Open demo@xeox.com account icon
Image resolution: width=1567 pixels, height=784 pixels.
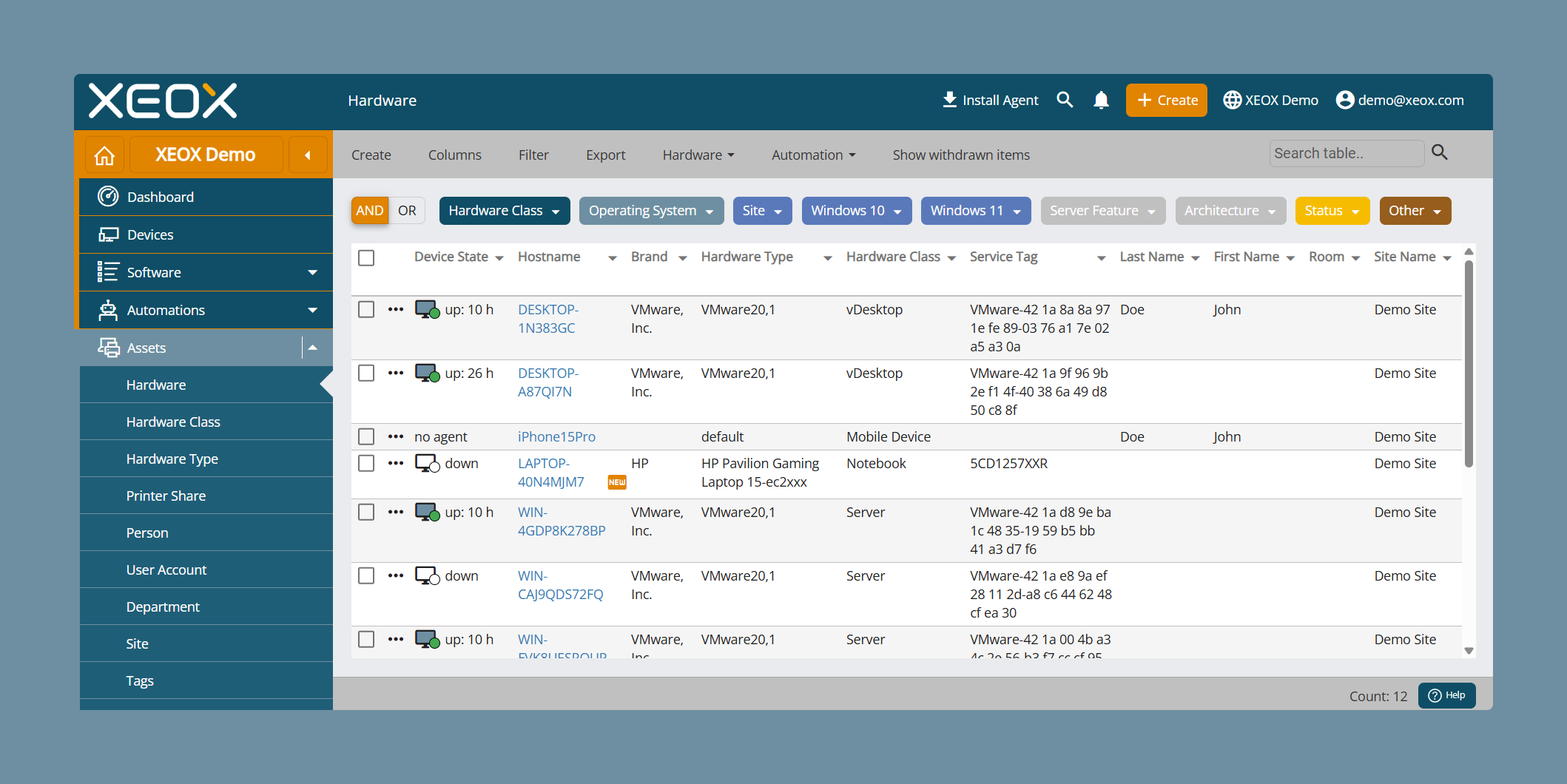[1345, 100]
